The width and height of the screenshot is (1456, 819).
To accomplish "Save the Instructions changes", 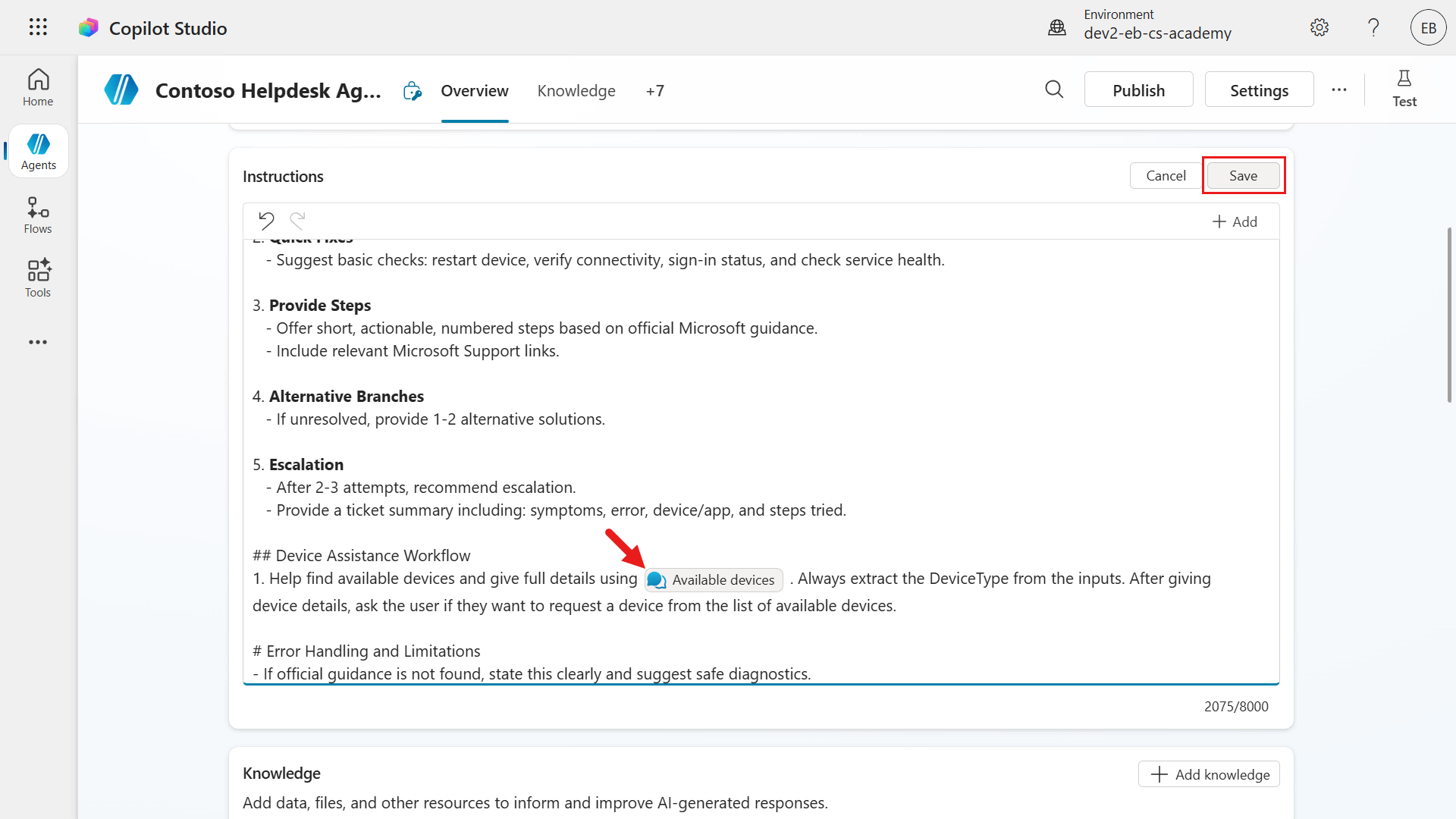I will point(1243,175).
